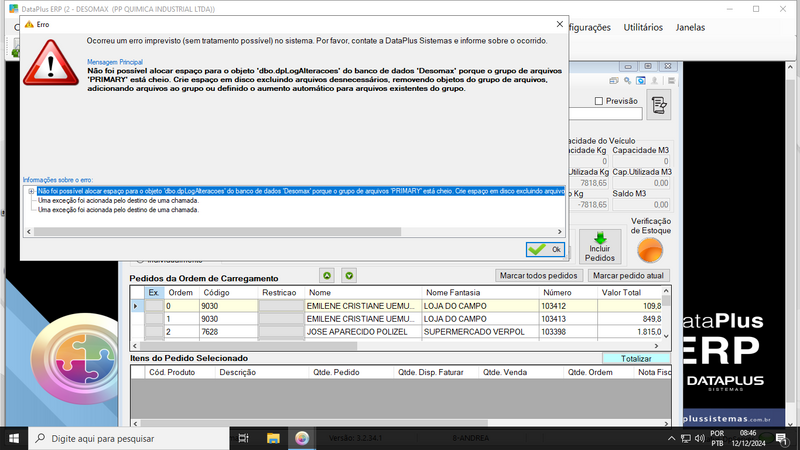The image size is (800, 450).
Task: Open the Utilitários menu
Action: pyautogui.click(x=643, y=28)
